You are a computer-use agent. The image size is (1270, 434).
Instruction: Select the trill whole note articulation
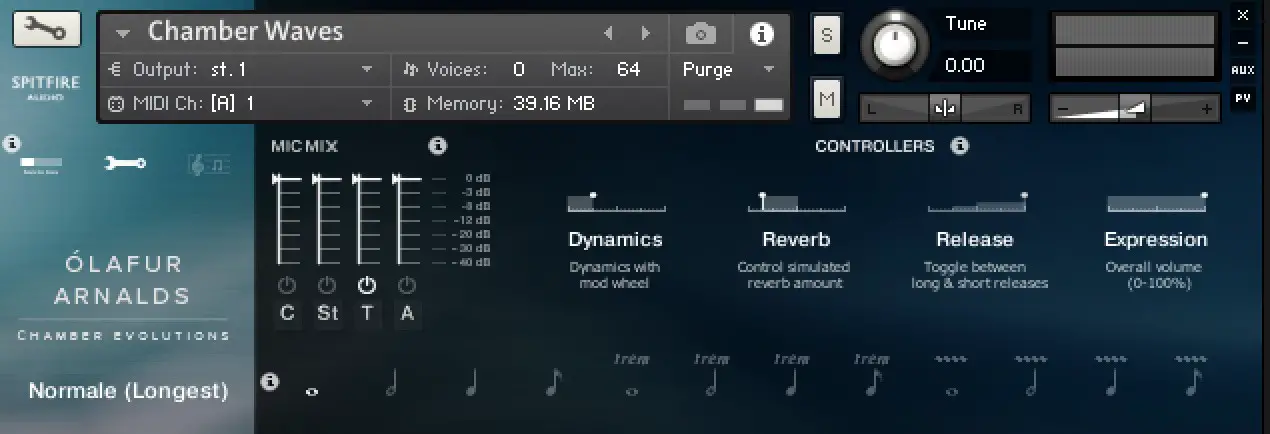(951, 377)
